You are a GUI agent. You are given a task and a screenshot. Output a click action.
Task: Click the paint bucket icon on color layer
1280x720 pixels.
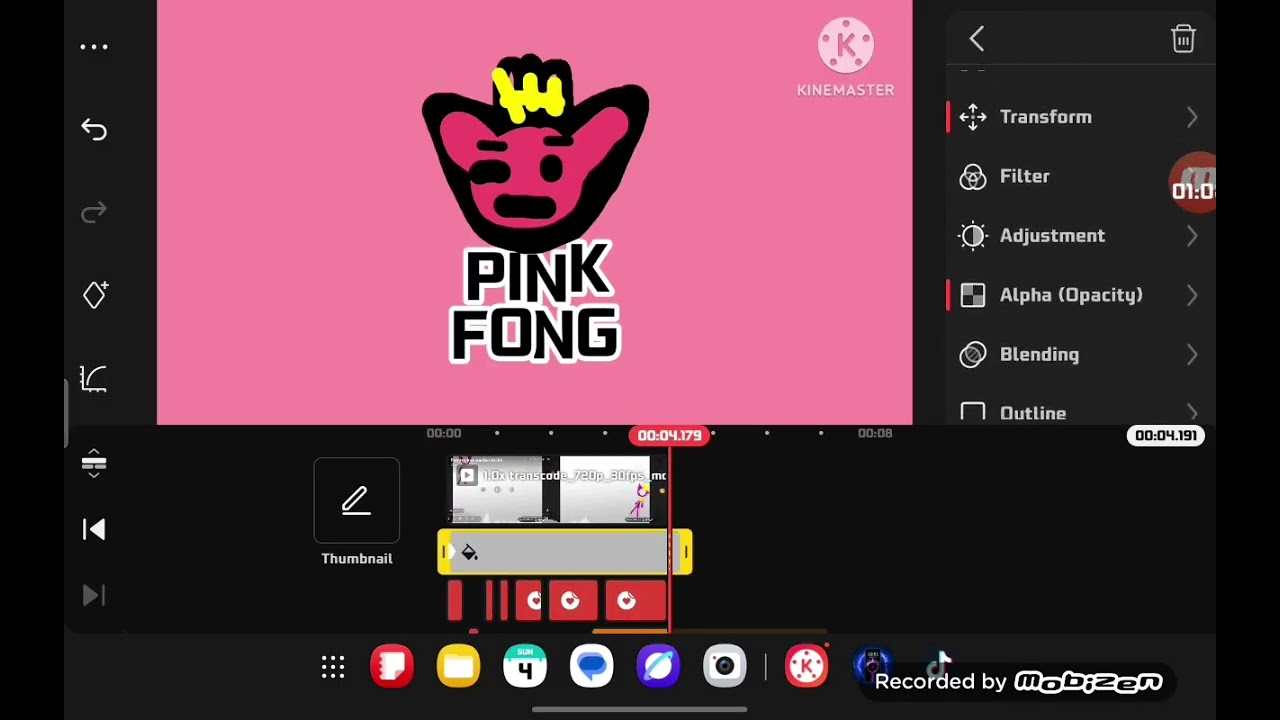[x=469, y=552]
